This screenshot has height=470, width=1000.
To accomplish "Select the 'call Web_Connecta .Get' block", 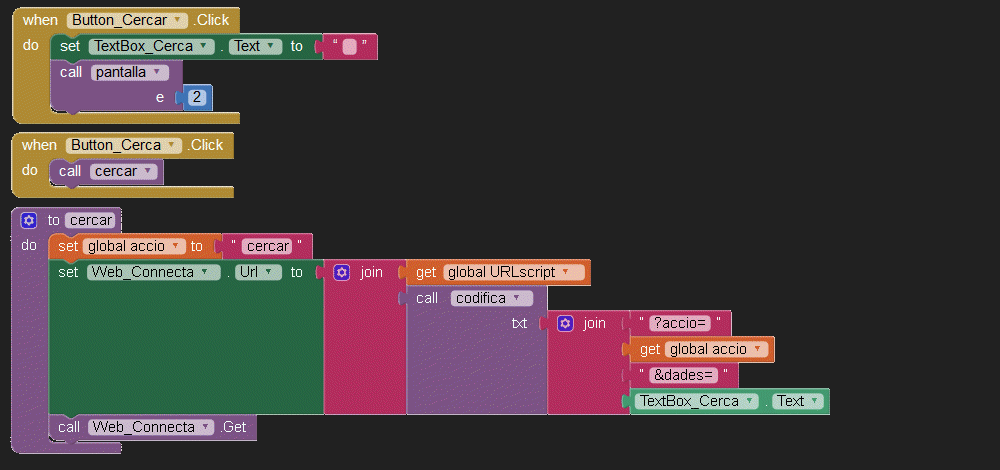I will [x=70, y=427].
